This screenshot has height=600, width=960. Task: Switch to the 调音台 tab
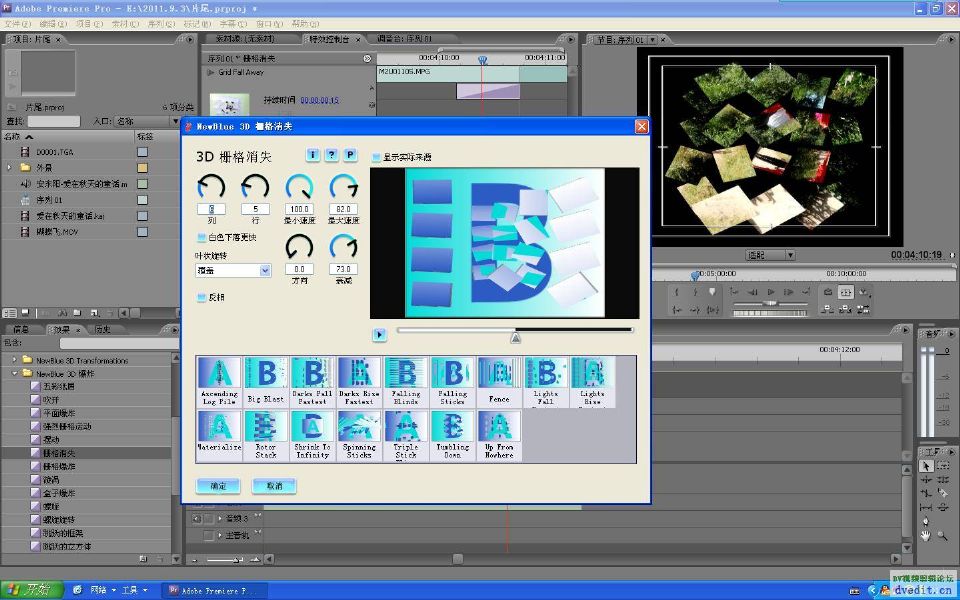point(404,39)
